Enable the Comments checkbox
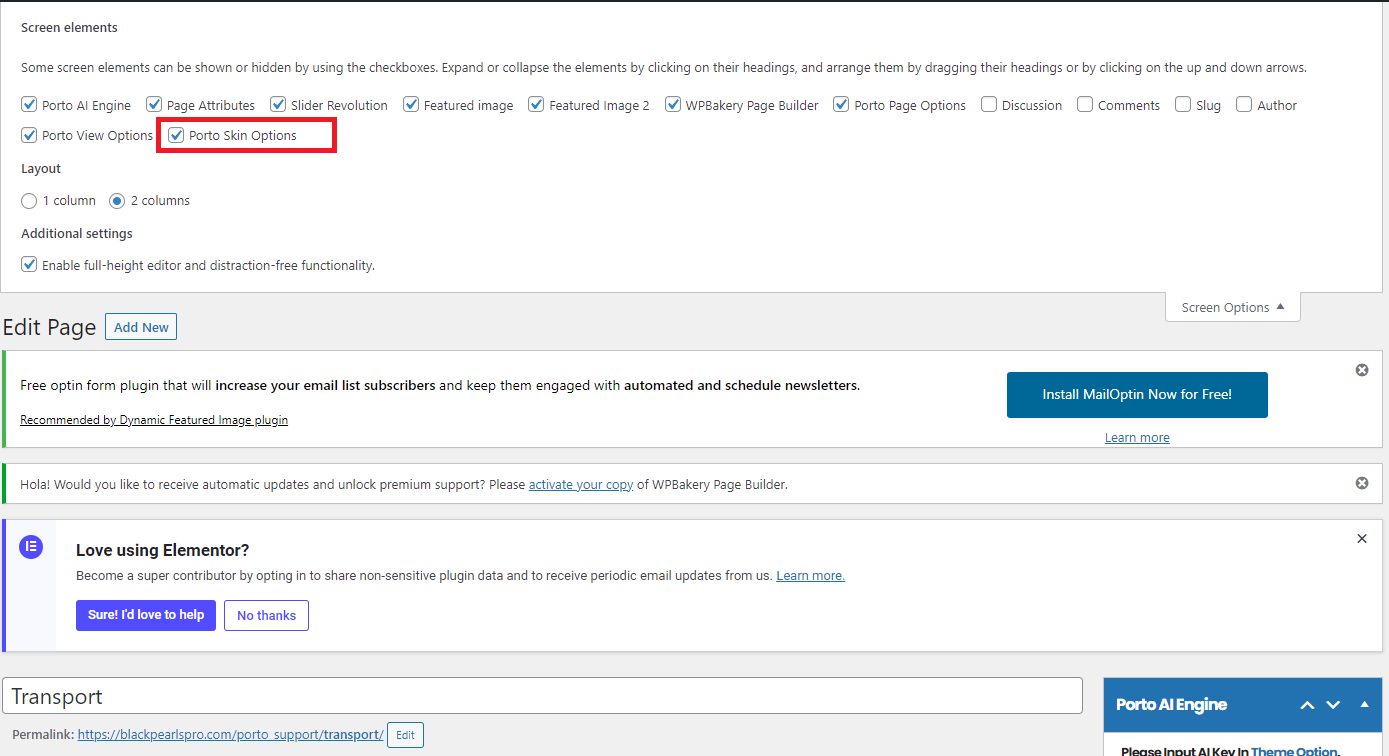1389x756 pixels. click(x=1085, y=104)
